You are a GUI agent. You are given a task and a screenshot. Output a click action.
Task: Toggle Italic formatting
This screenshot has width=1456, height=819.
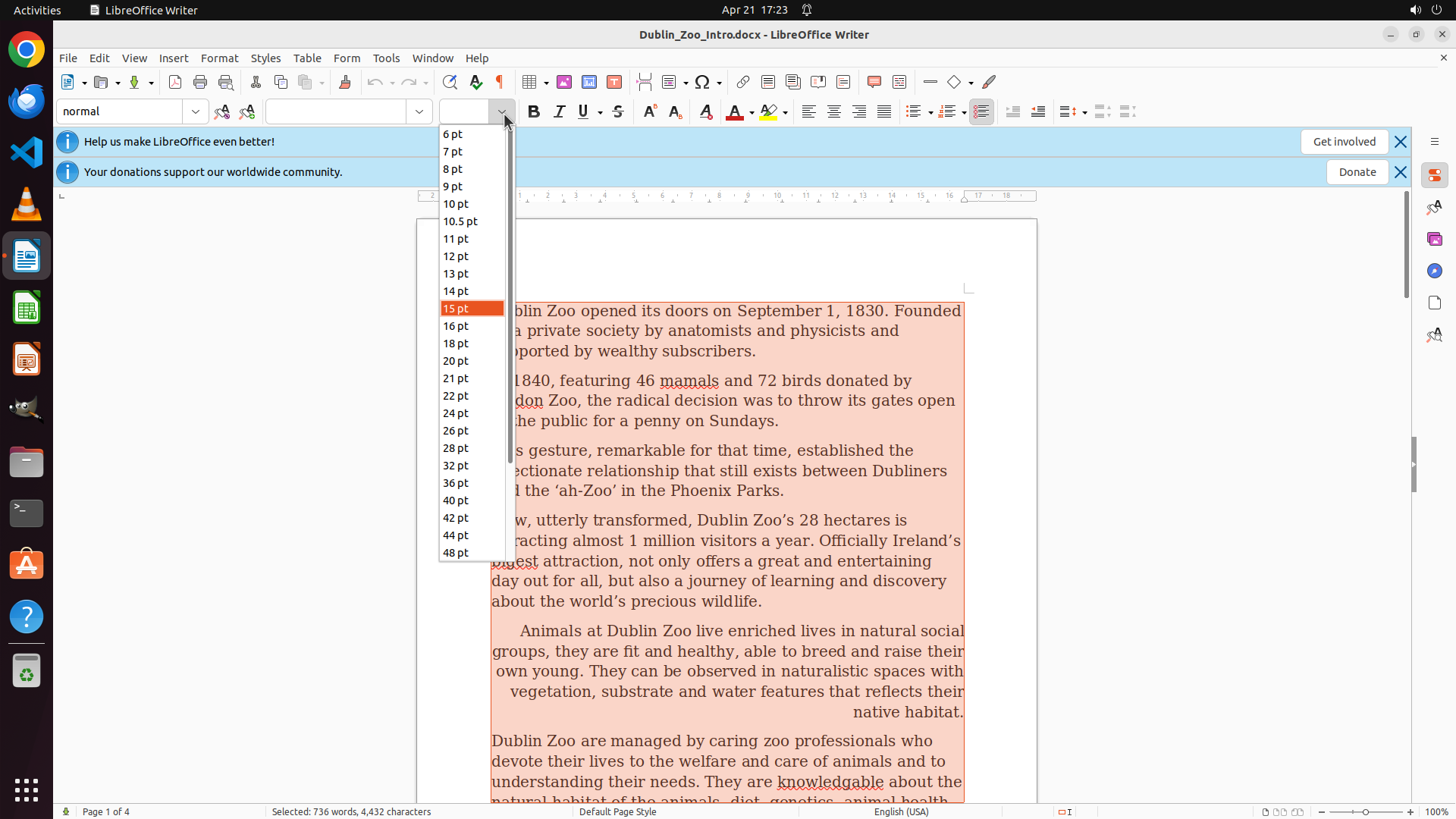tap(559, 111)
